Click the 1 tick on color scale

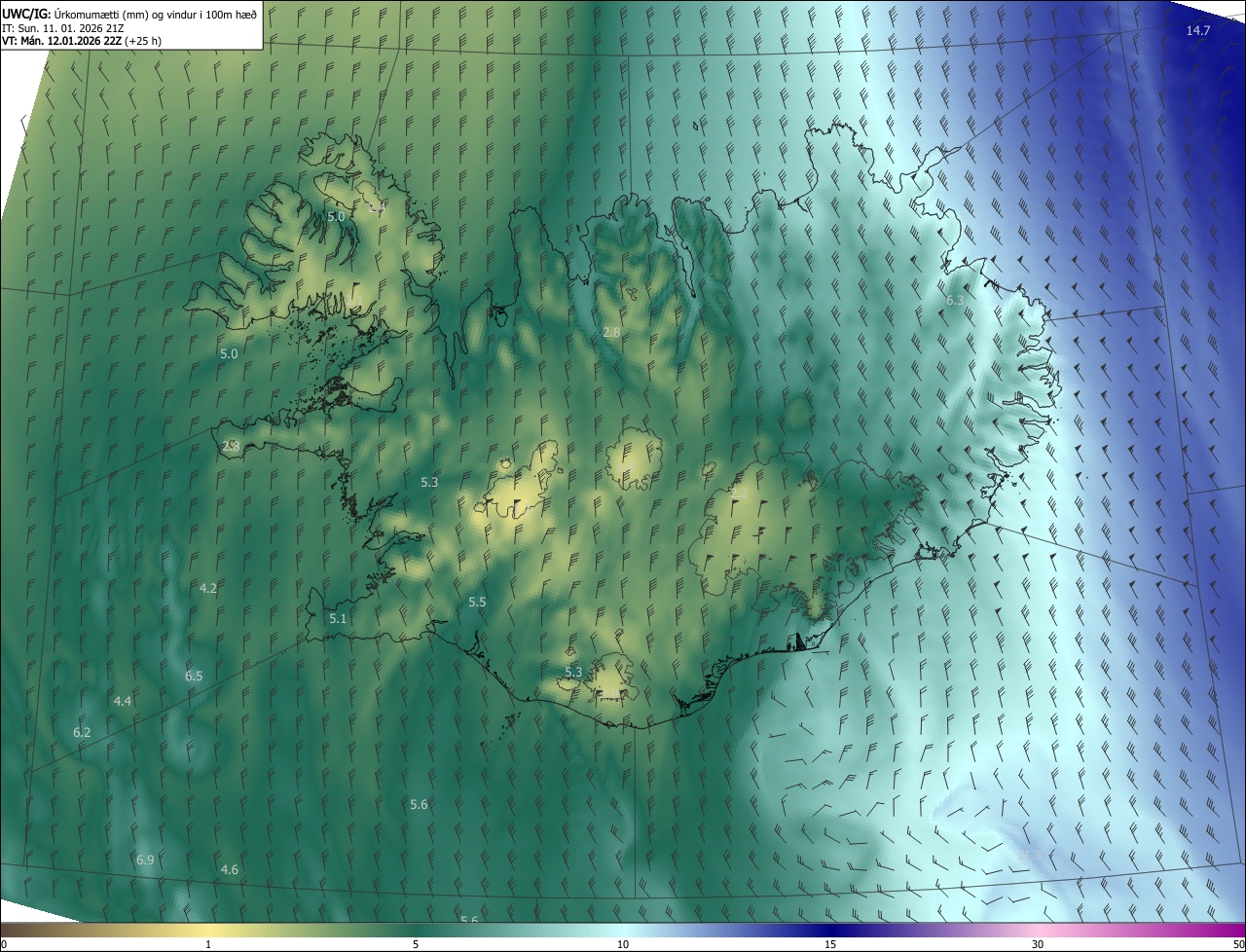coord(208,944)
